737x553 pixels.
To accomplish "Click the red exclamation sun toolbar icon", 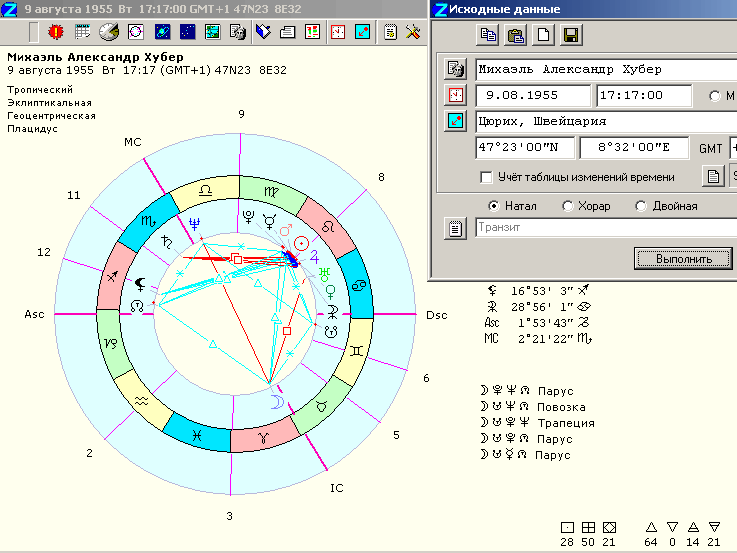I will 55,32.
